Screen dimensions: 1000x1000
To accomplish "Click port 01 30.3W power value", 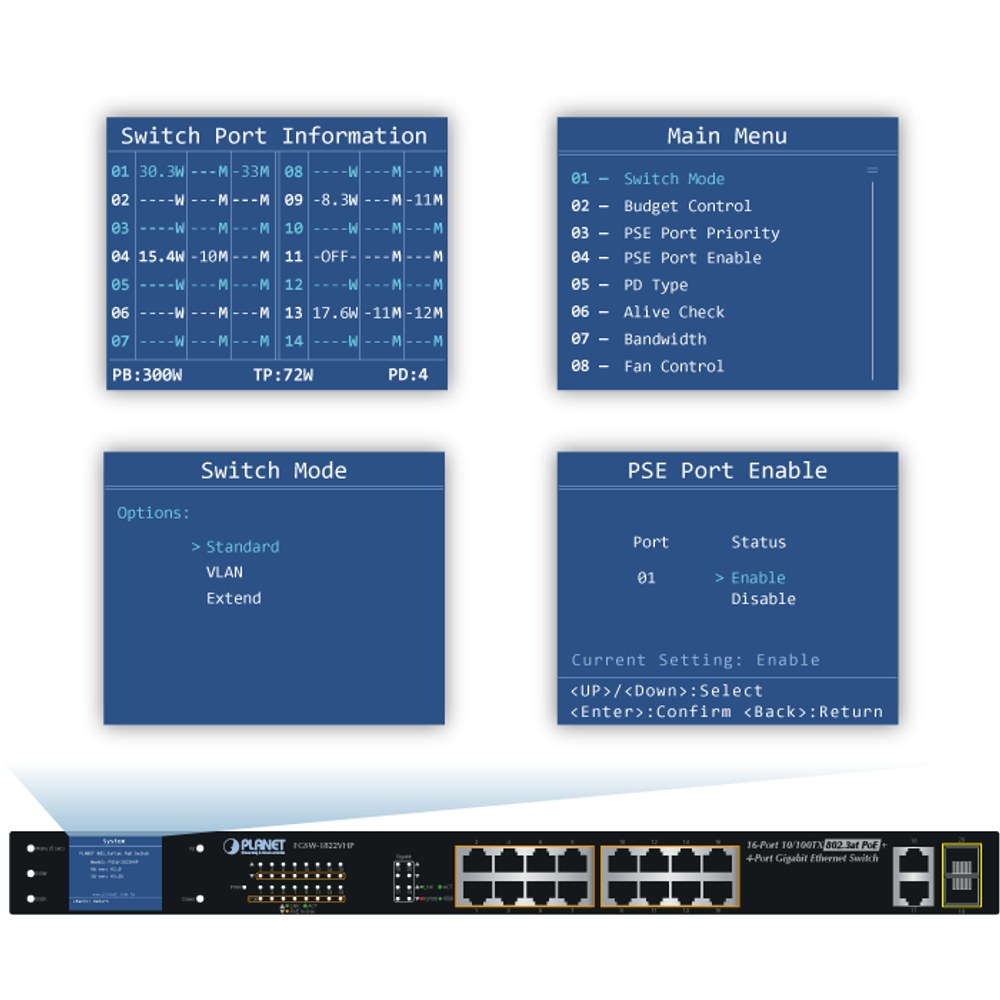I will pyautogui.click(x=161, y=172).
